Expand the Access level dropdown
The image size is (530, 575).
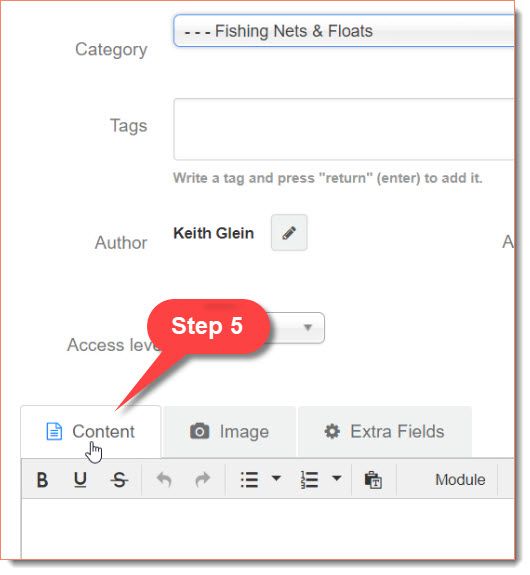308,327
